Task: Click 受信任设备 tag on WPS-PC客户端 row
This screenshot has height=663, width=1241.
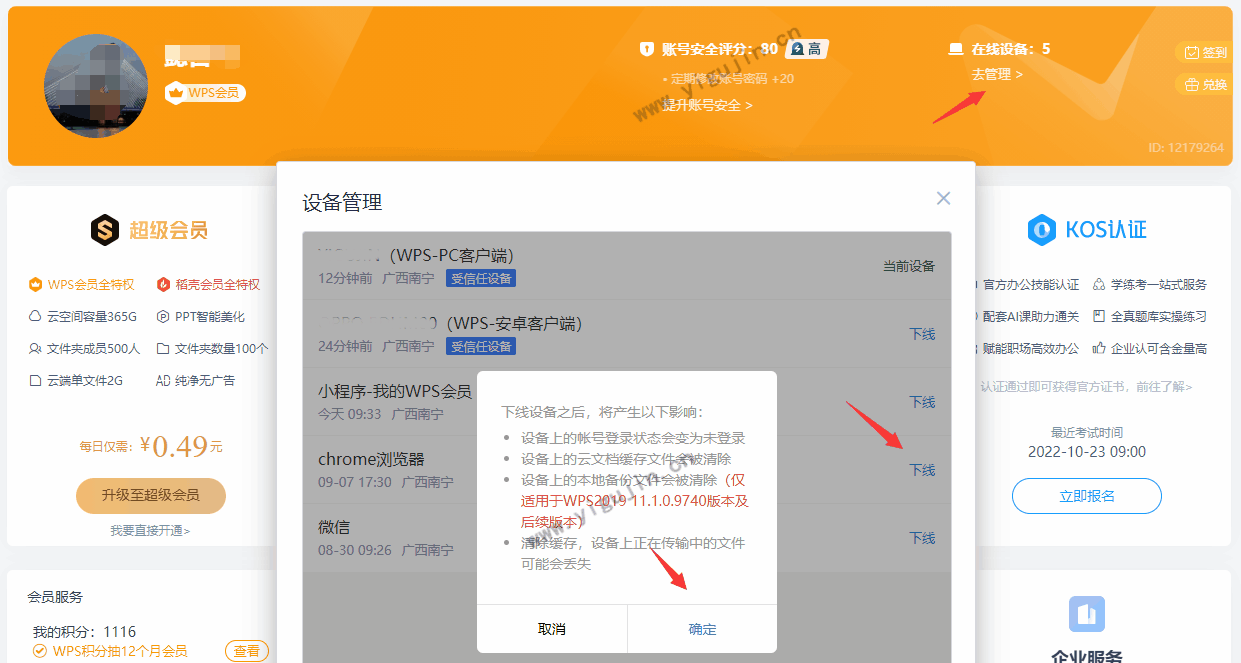Action: (481, 279)
